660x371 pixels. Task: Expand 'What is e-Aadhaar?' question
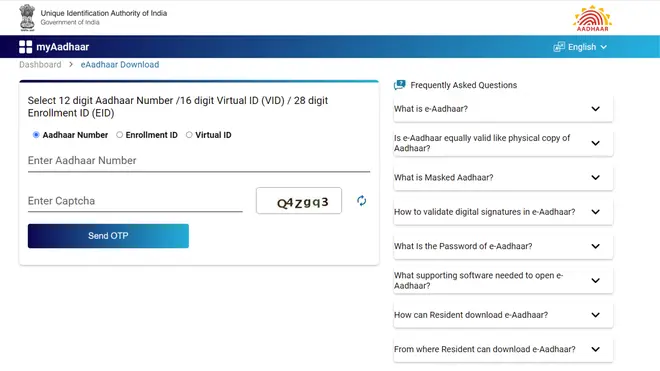pyautogui.click(x=503, y=109)
